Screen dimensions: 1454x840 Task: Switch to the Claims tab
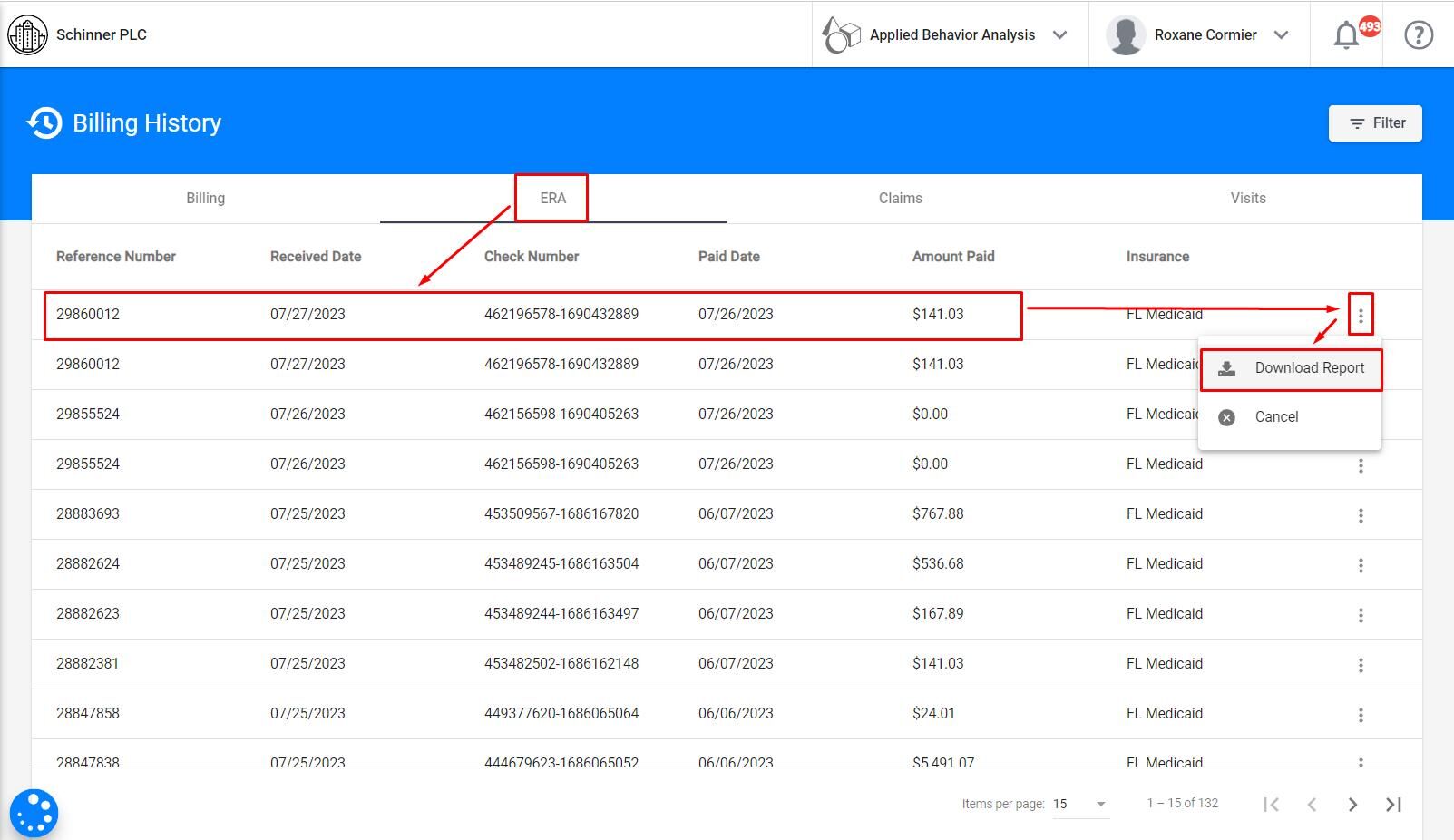(x=899, y=198)
